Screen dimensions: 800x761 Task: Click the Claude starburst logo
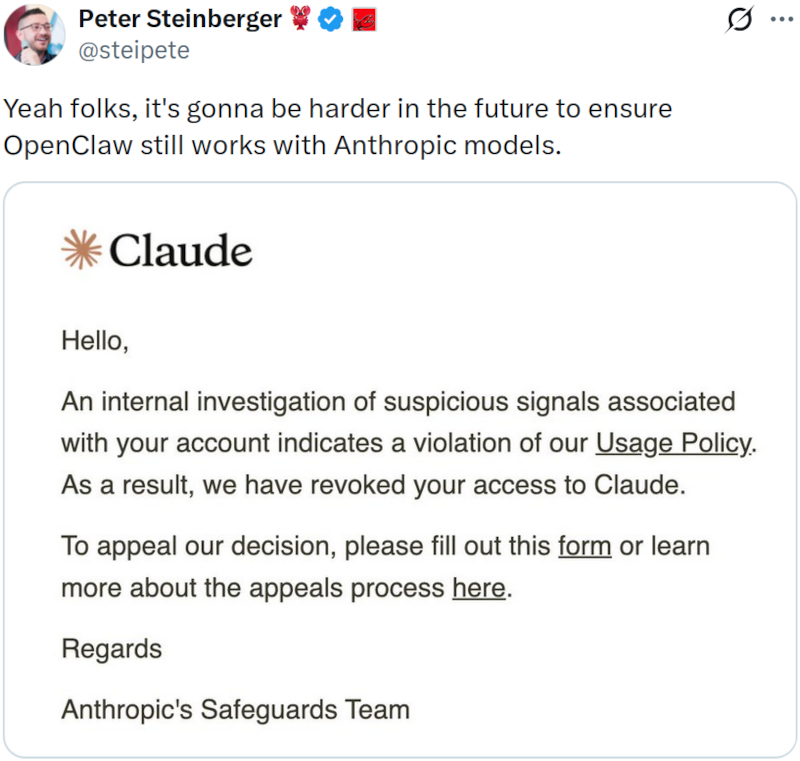[x=82, y=250]
